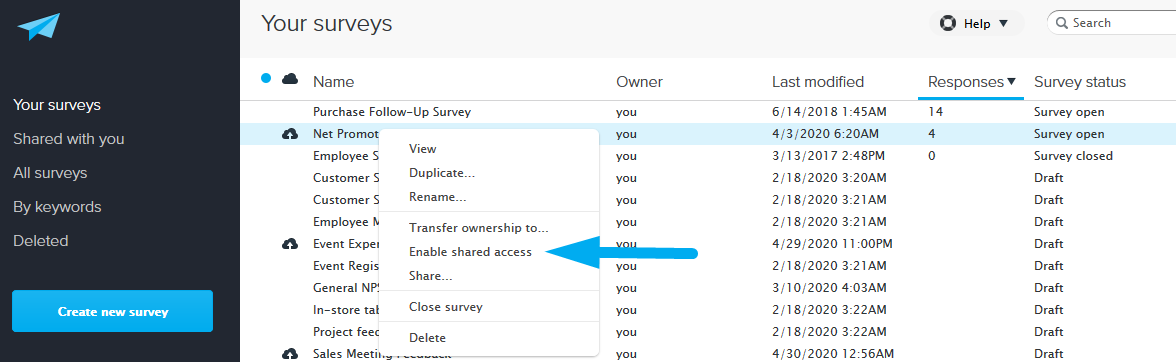Open Shared with you sidebar link
Screen dimensions: 1176x362
coord(69,139)
